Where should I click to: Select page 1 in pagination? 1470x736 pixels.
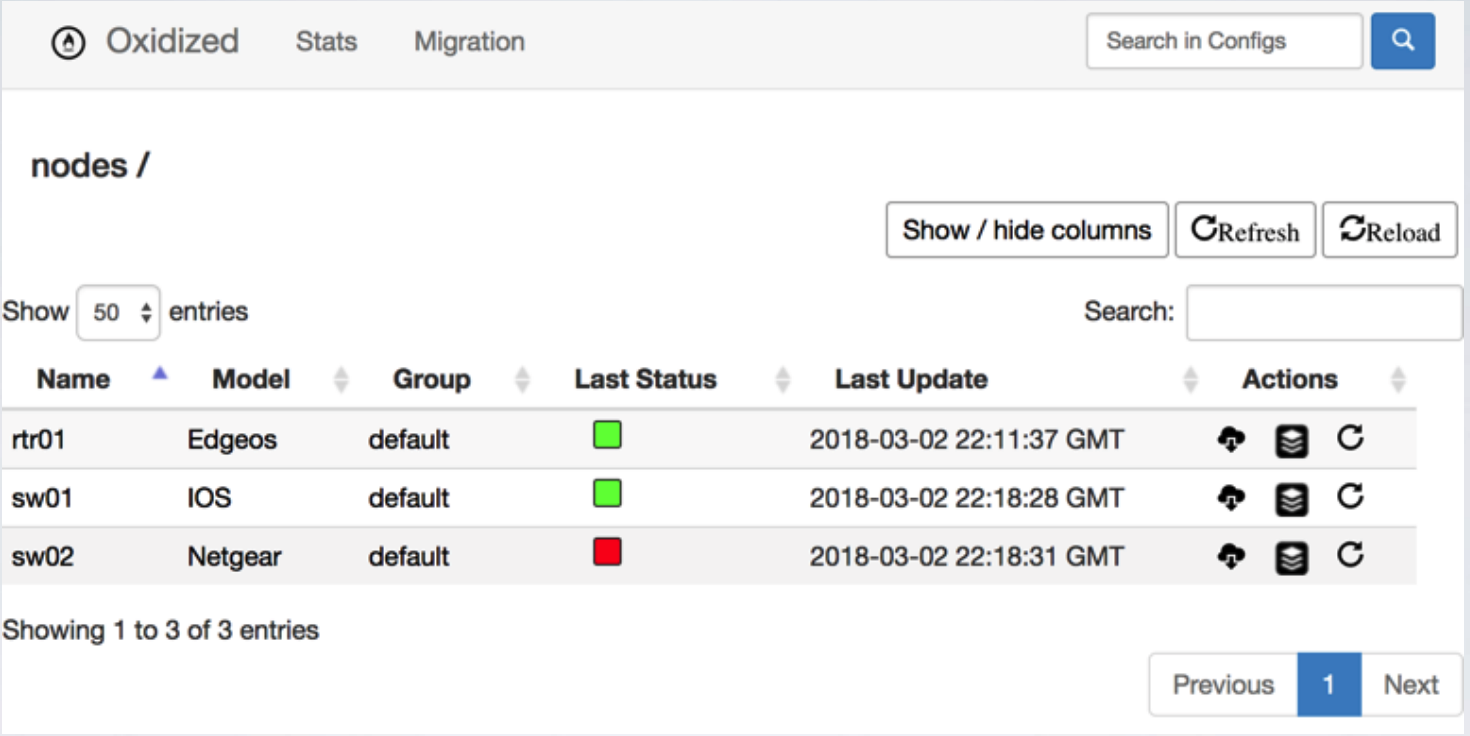(x=1329, y=685)
